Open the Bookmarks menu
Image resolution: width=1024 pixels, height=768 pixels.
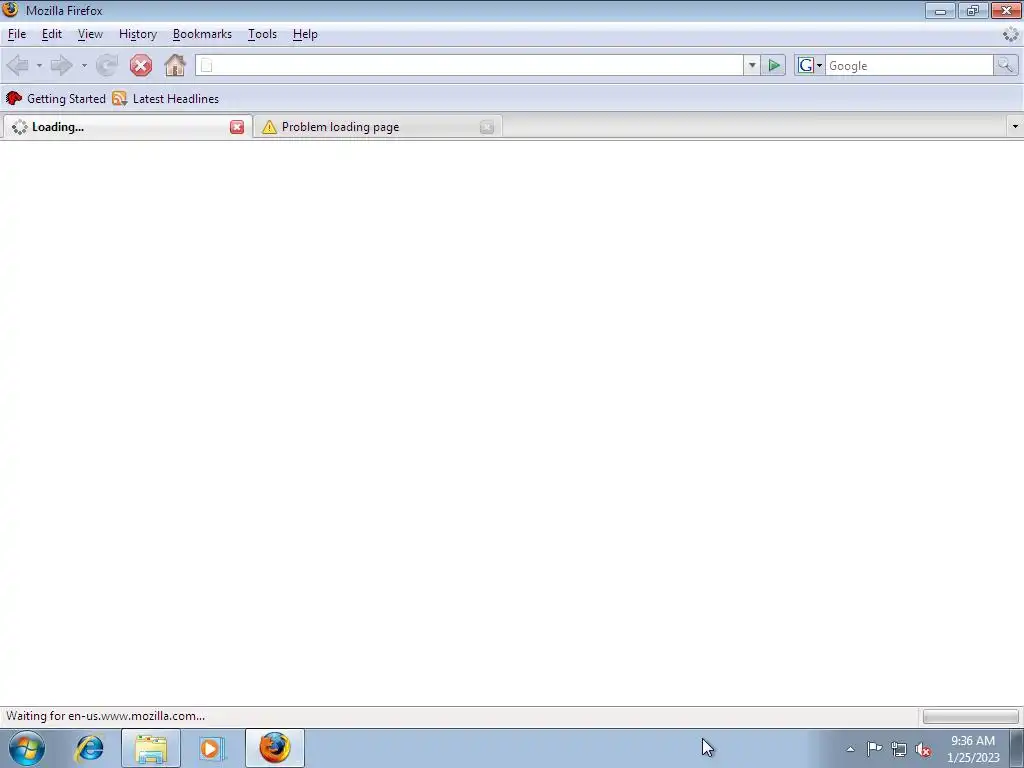click(x=202, y=34)
